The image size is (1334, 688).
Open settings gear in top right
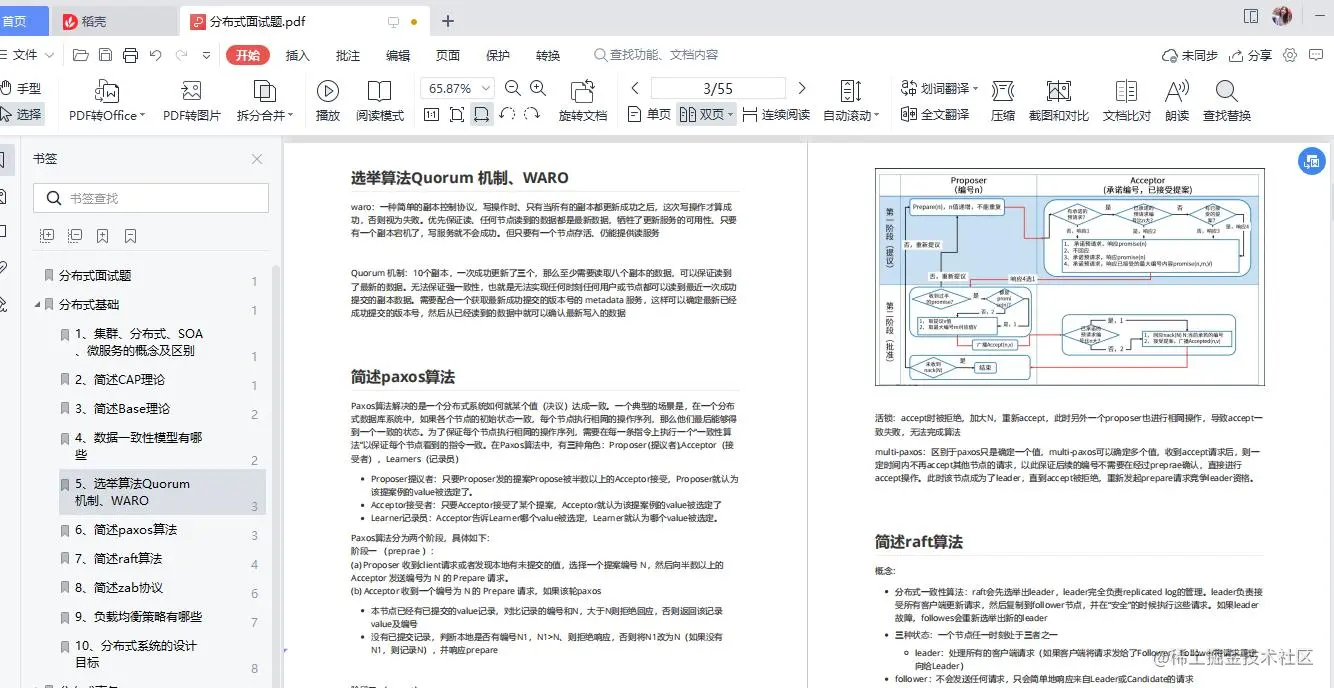(1290, 55)
